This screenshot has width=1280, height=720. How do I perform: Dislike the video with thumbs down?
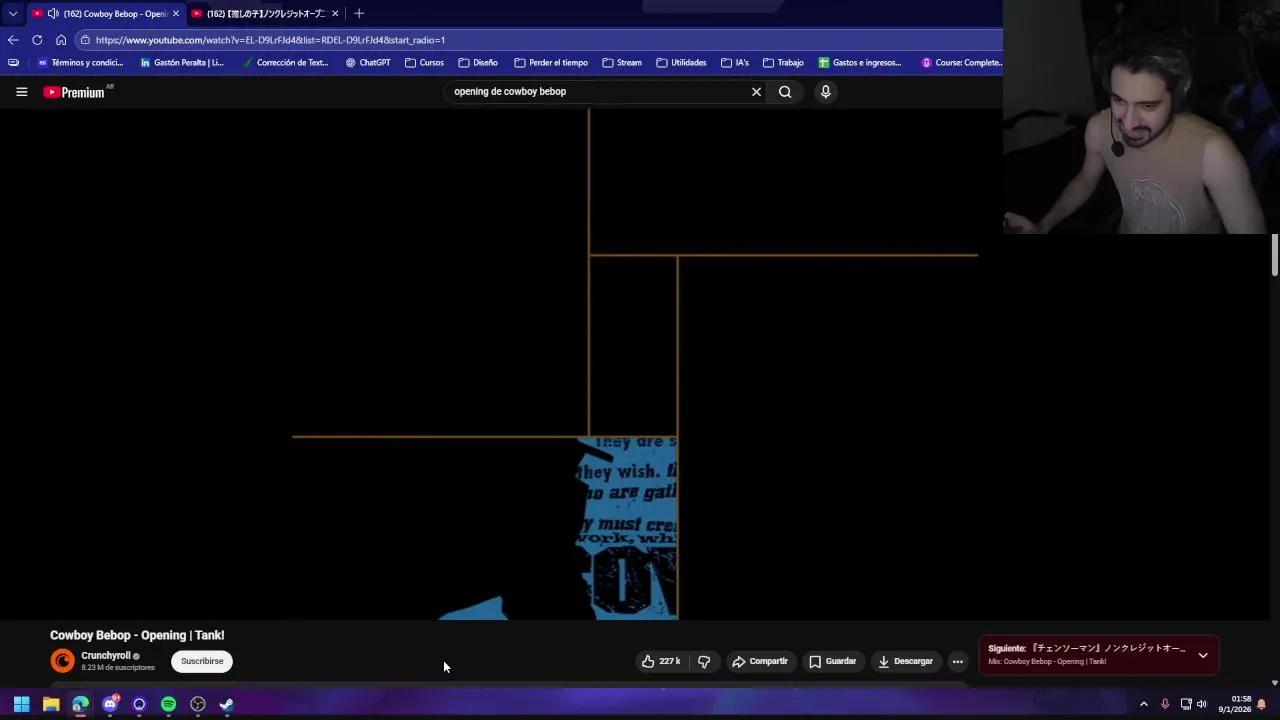click(x=704, y=661)
